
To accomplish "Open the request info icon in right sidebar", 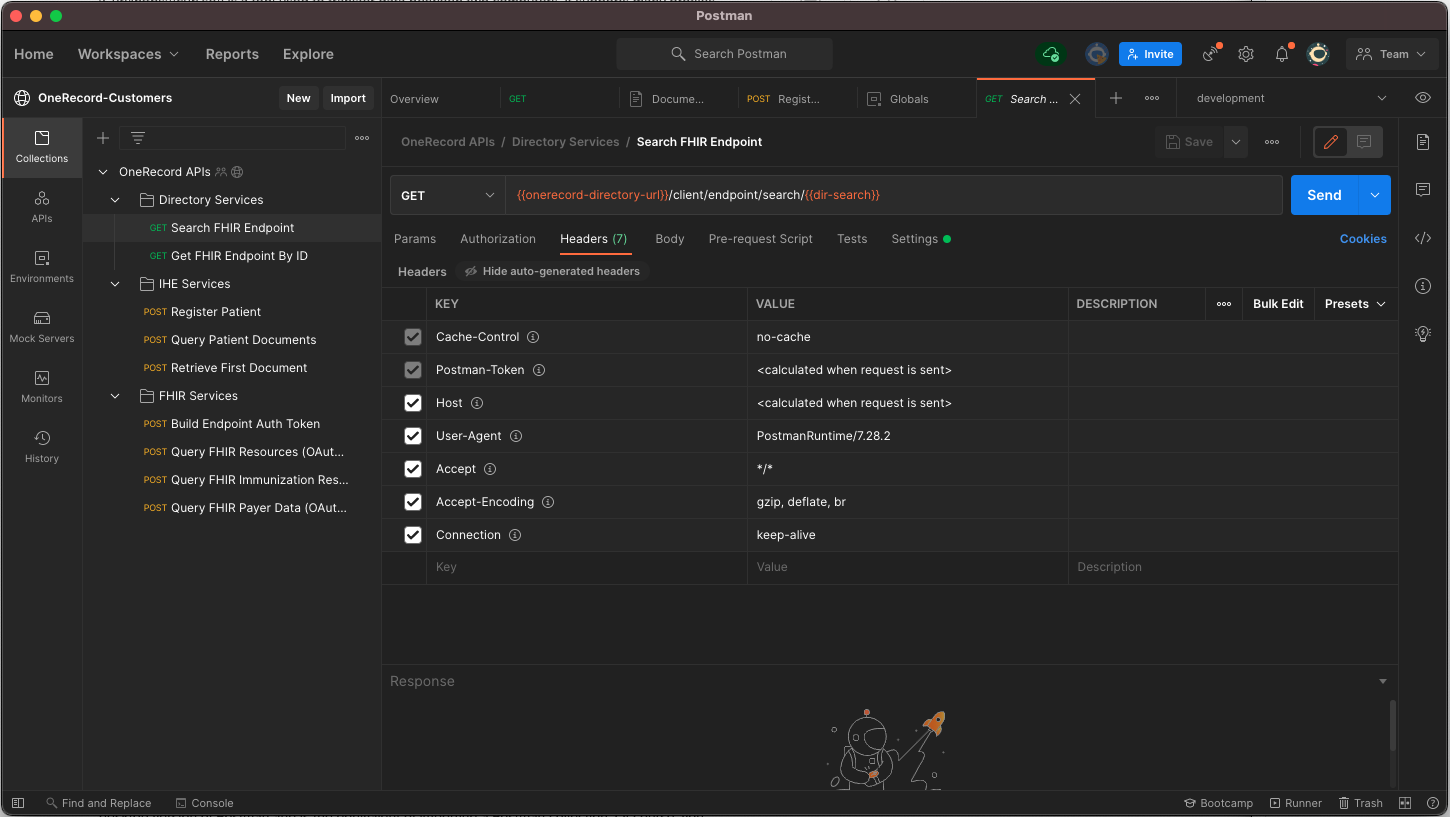I will tap(1423, 286).
